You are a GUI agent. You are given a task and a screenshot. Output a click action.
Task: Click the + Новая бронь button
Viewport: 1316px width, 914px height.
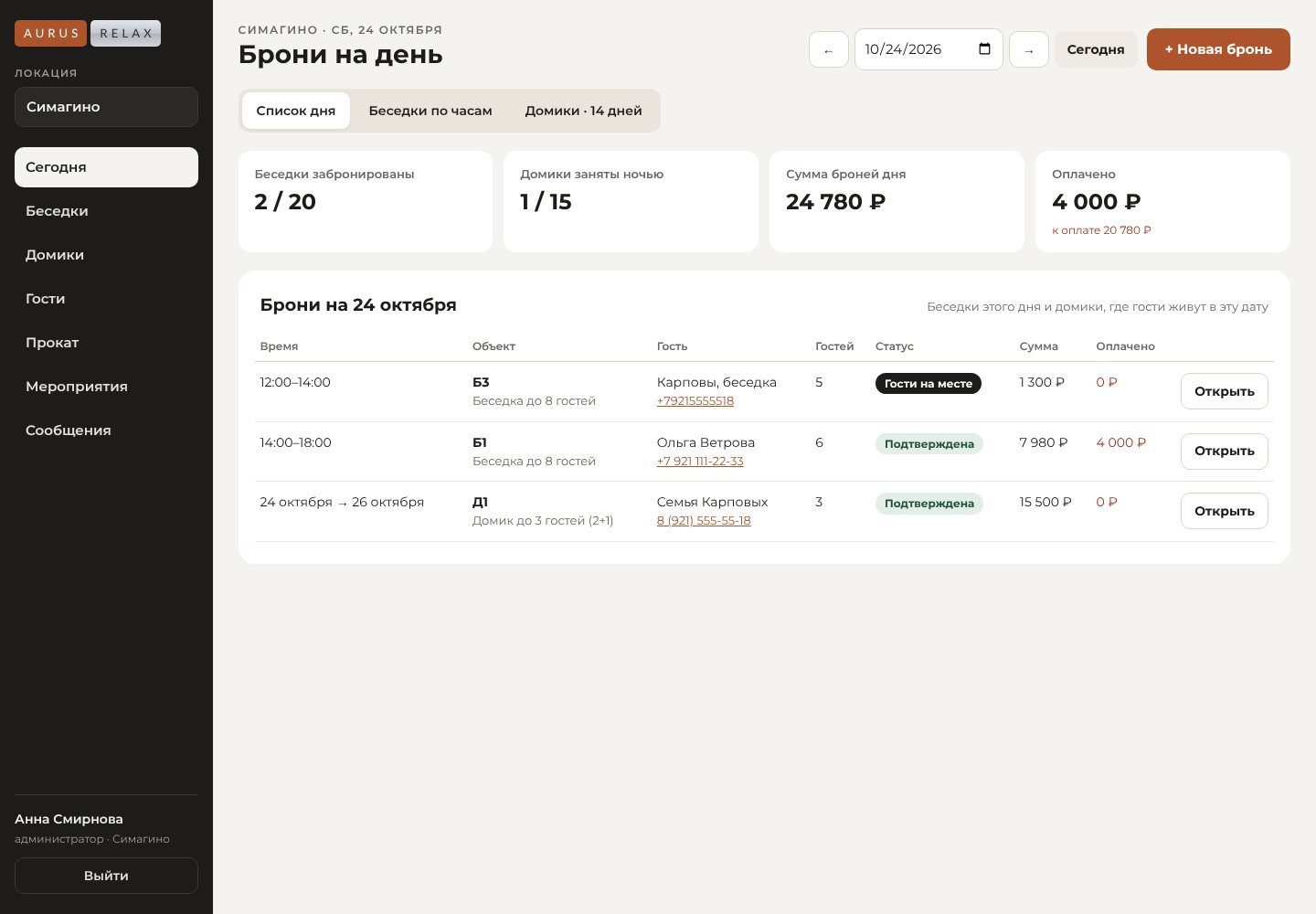point(1218,49)
